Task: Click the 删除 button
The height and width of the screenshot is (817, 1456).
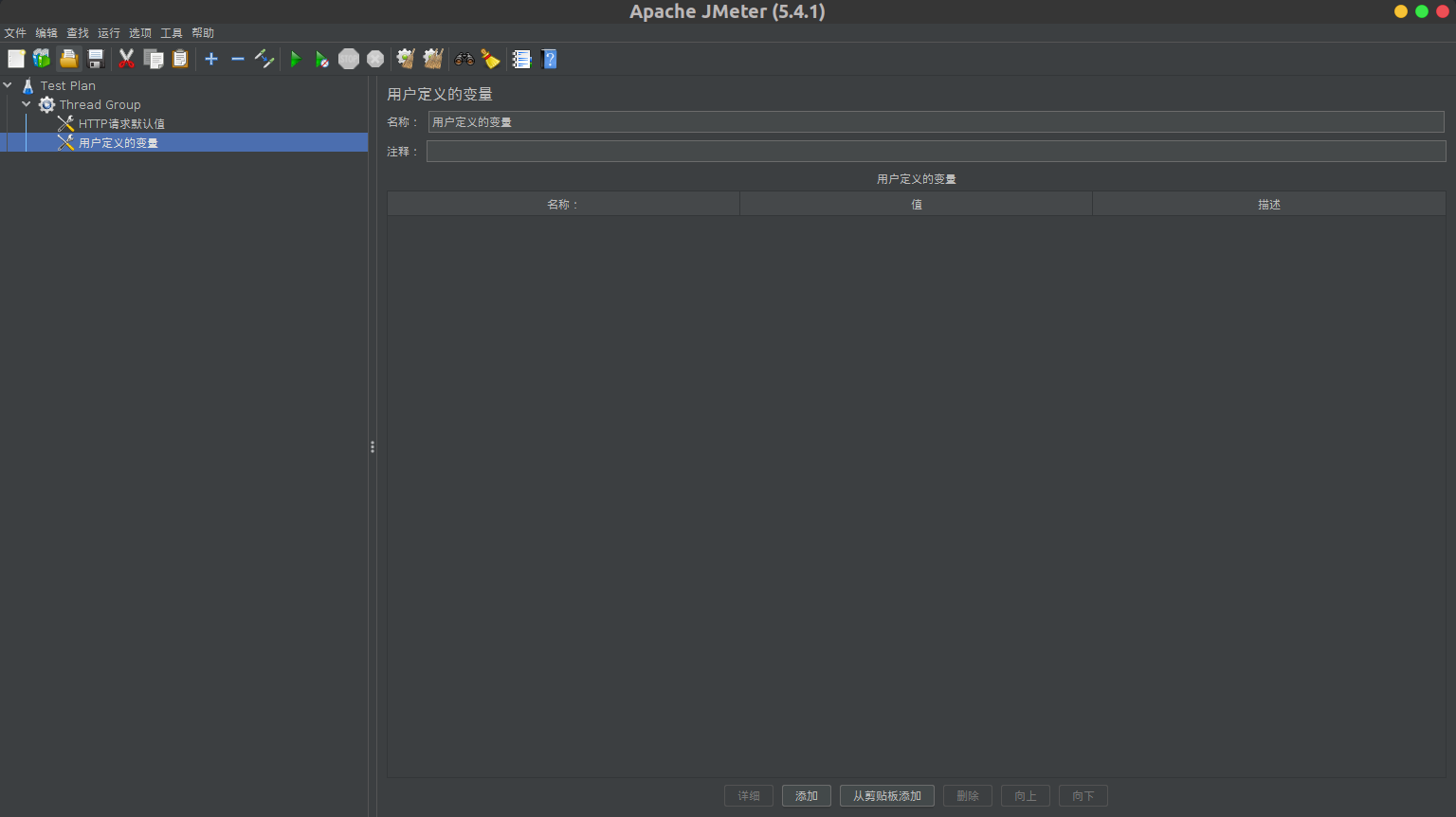Action: click(x=968, y=796)
